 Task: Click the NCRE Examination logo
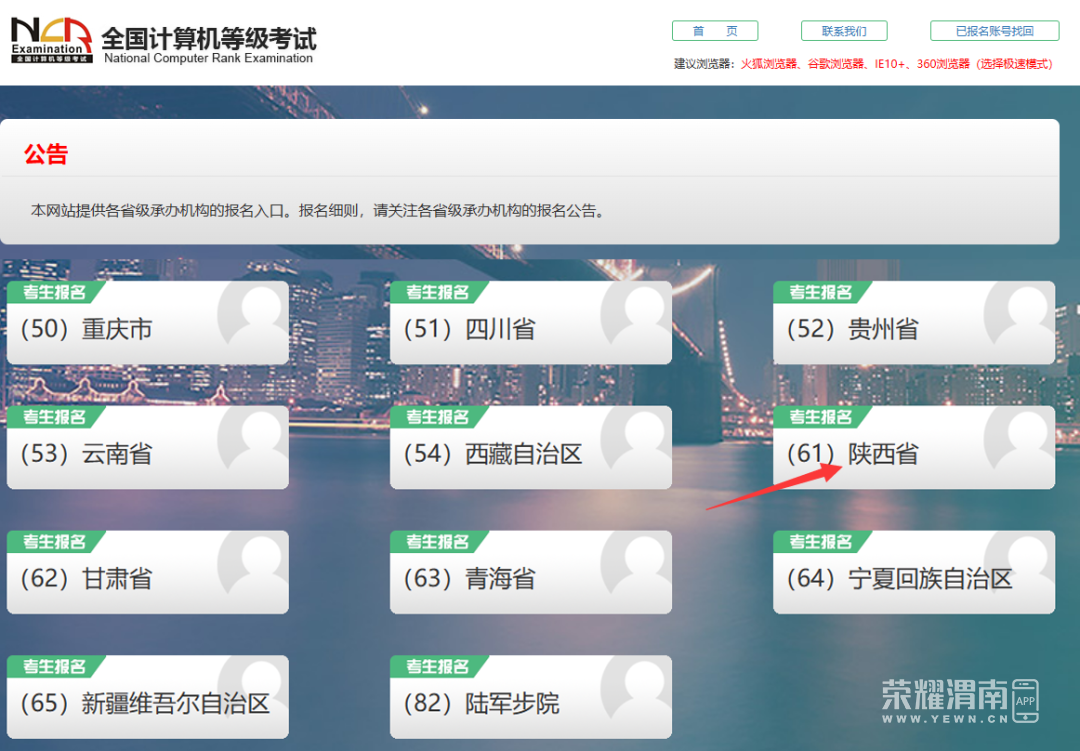[52, 40]
